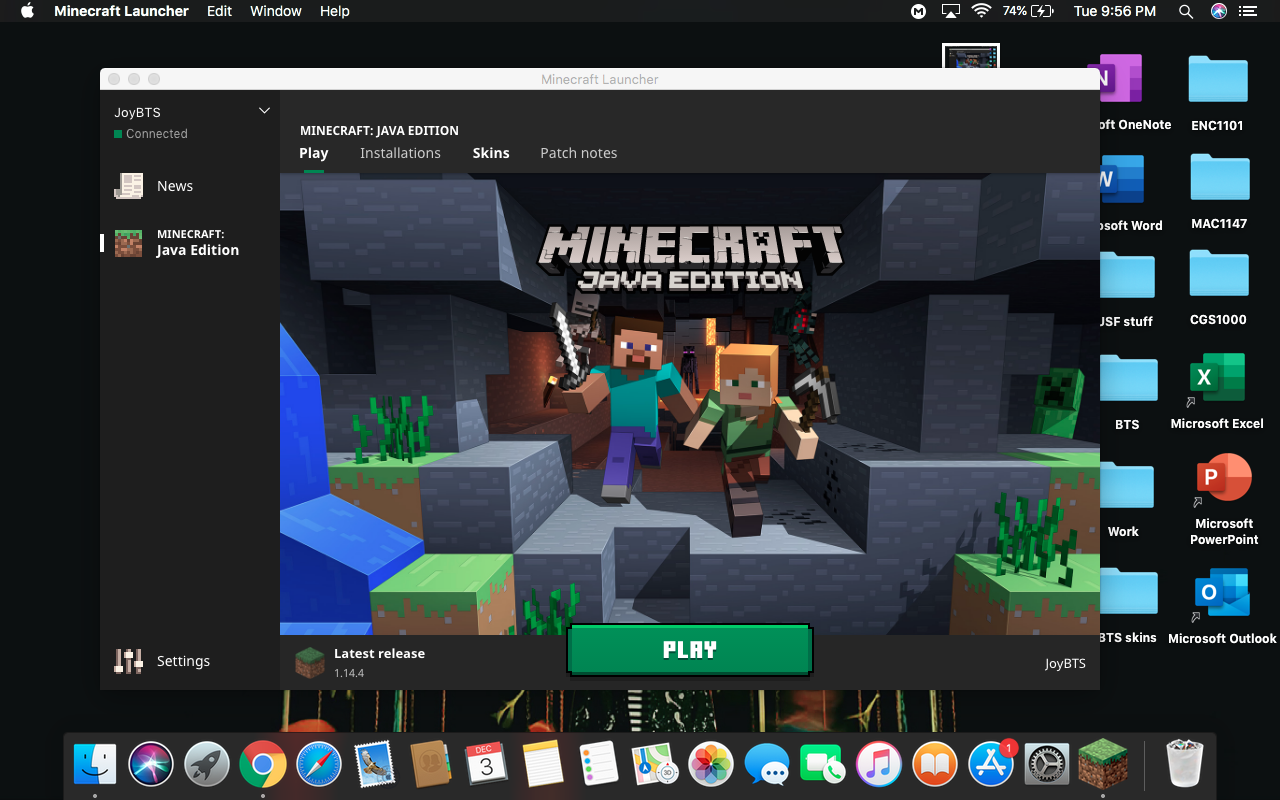Select the Microsoft Word desktop shortcut
The image size is (1280, 800).
pos(1122,180)
